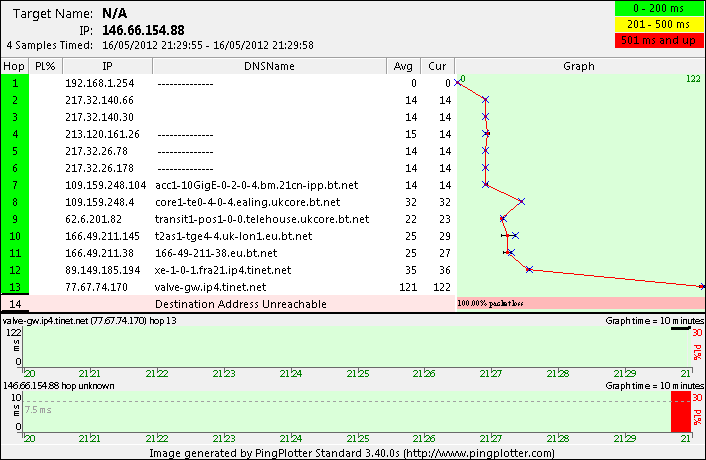Viewport: 706px width, 460px height.
Task: Click the sample time range text
Action: pos(208,45)
